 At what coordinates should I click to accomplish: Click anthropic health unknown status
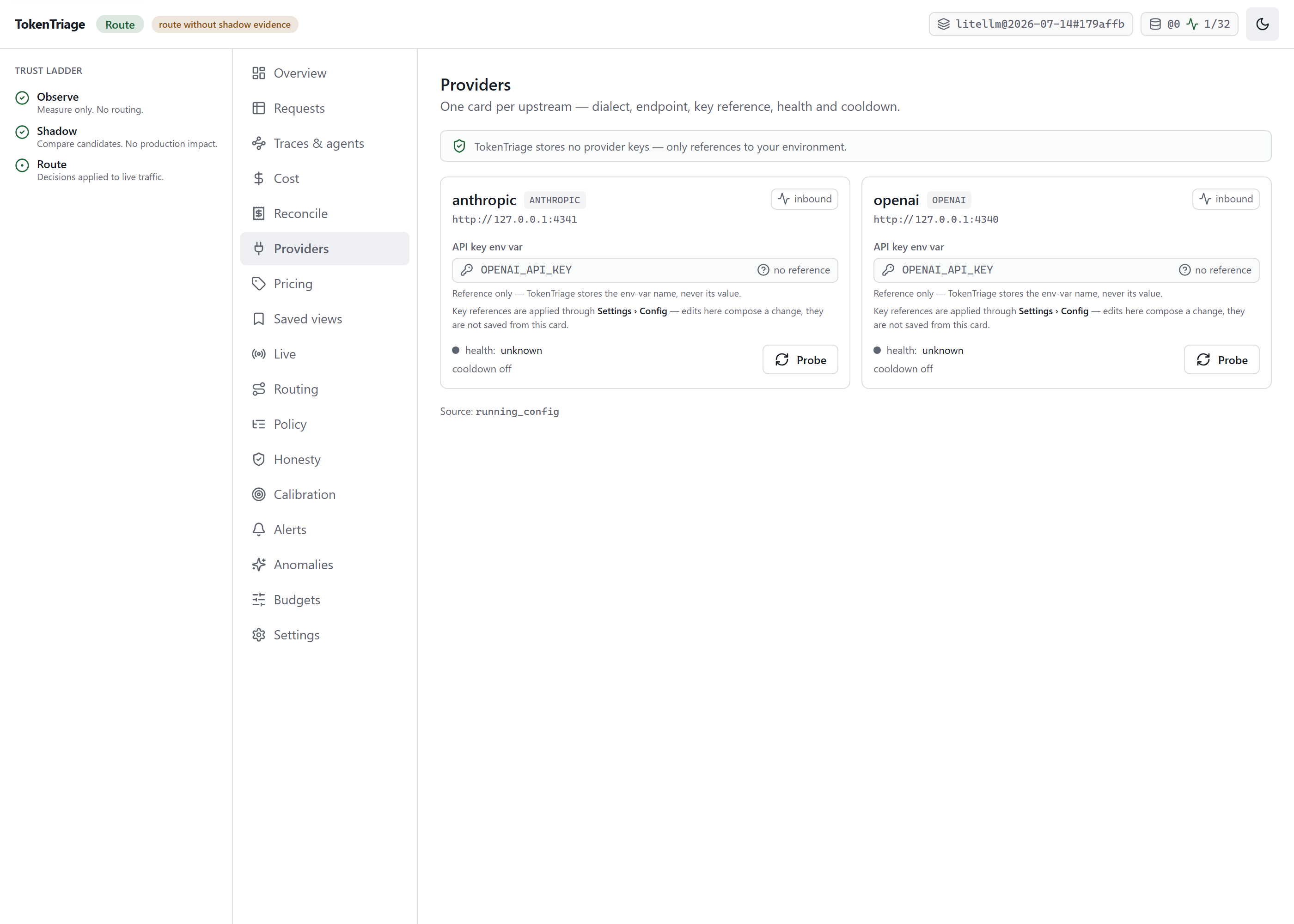497,351
